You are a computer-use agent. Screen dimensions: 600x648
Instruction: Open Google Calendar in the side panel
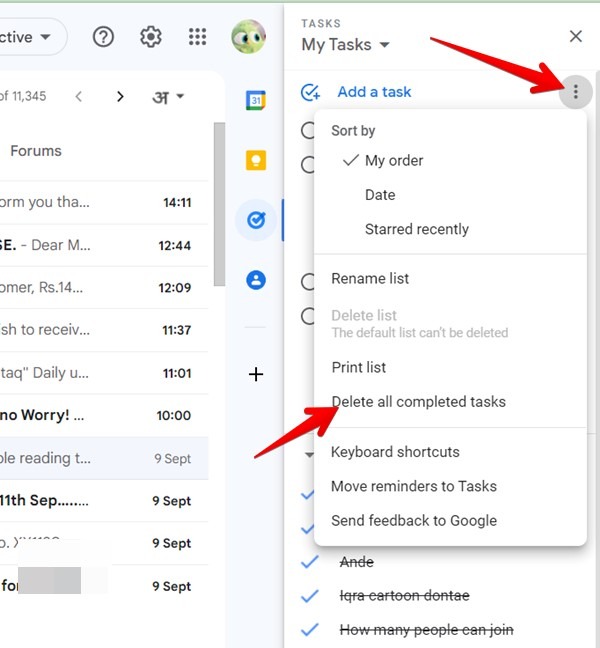(256, 100)
